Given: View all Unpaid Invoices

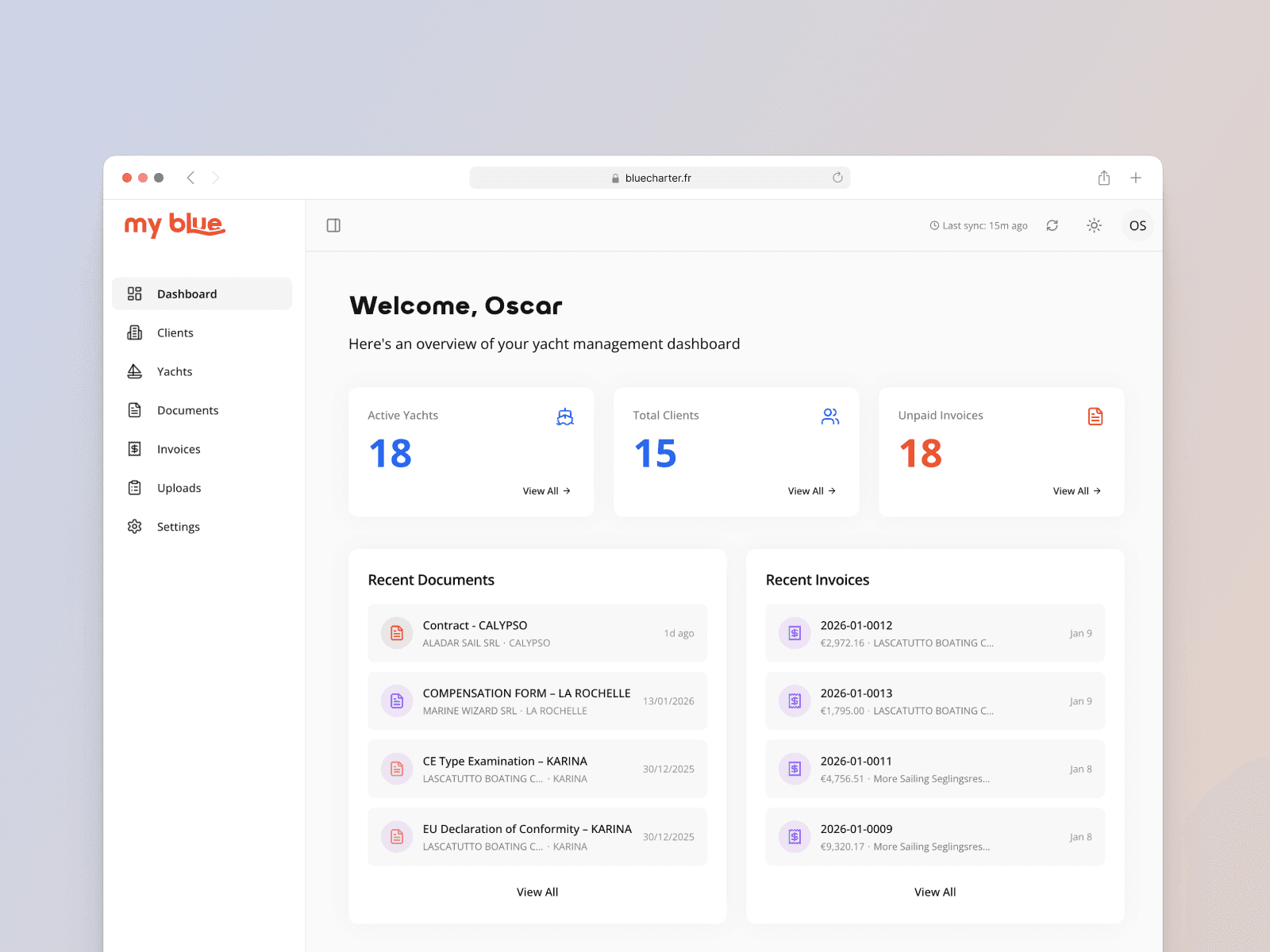Looking at the screenshot, I should (x=1076, y=491).
